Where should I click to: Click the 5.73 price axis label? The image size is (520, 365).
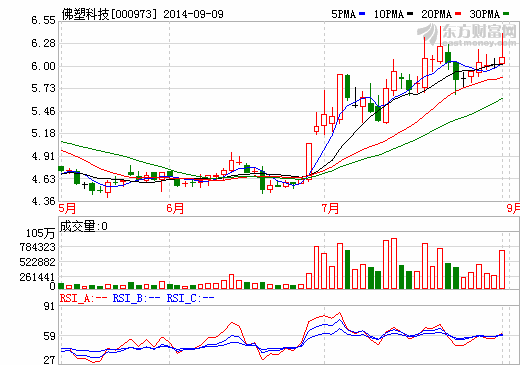[x=43, y=88]
